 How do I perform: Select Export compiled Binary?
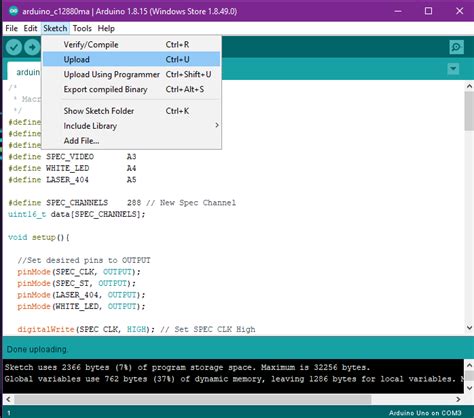131,89
